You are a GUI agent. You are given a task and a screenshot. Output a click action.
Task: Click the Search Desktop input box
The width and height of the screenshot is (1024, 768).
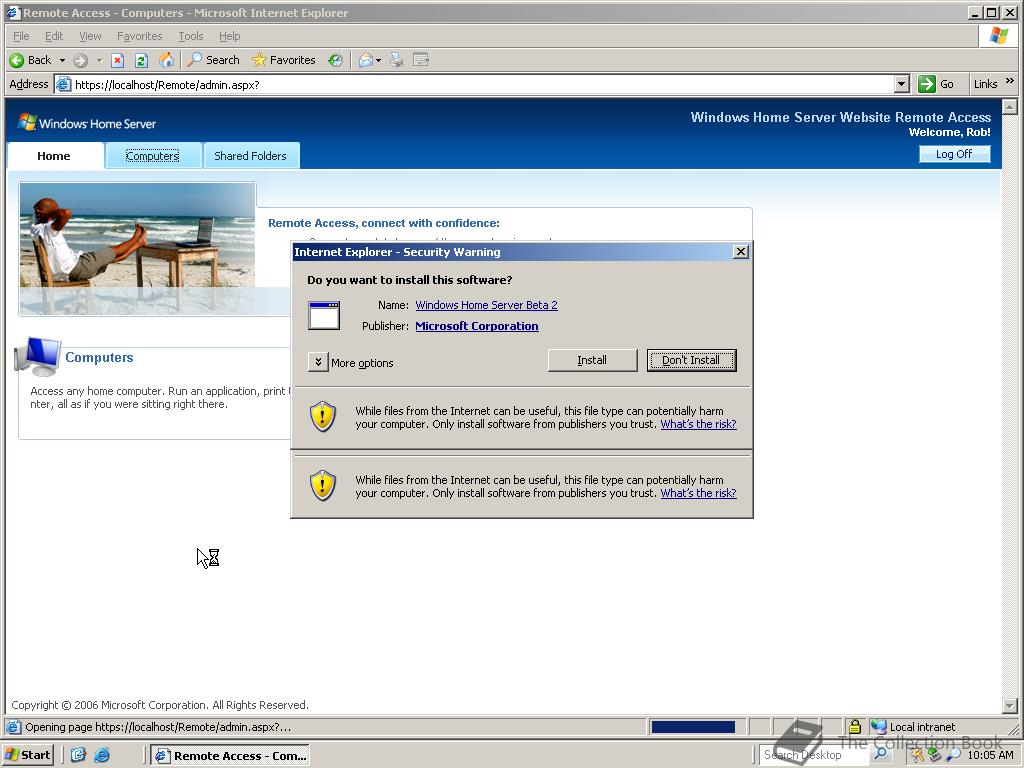(814, 755)
